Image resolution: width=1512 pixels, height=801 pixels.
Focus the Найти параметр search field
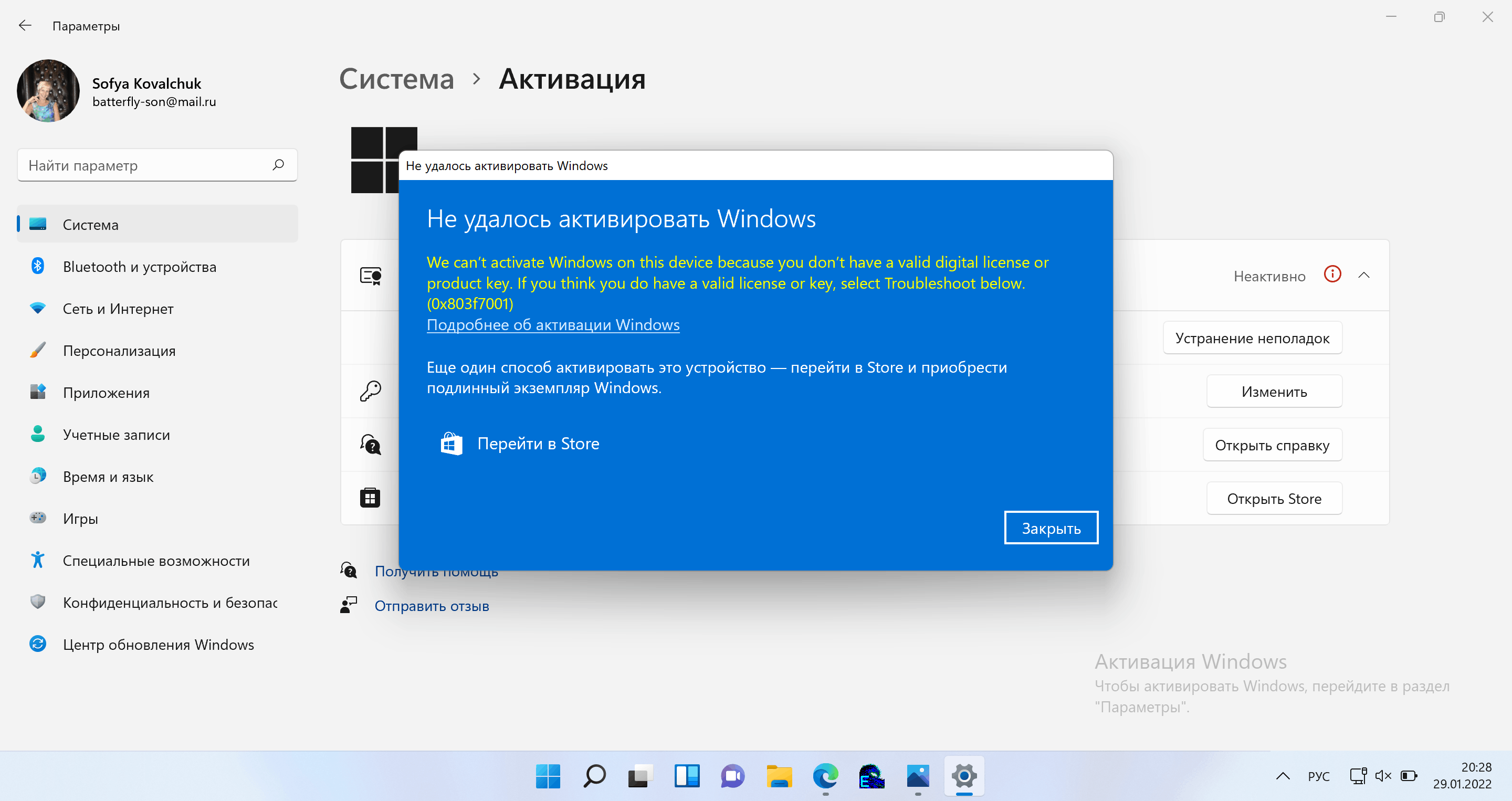click(157, 165)
